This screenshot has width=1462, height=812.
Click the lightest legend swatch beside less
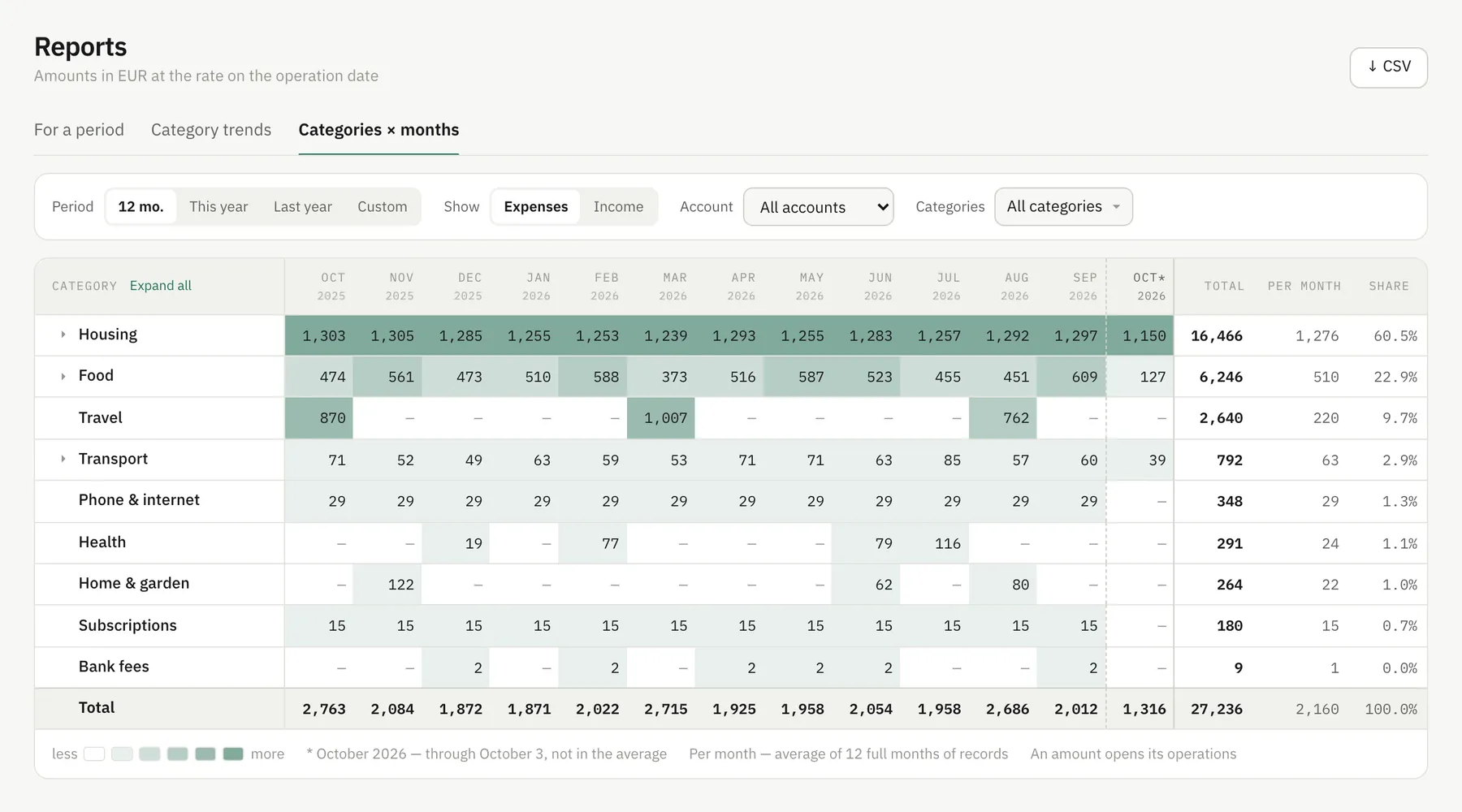tap(94, 754)
